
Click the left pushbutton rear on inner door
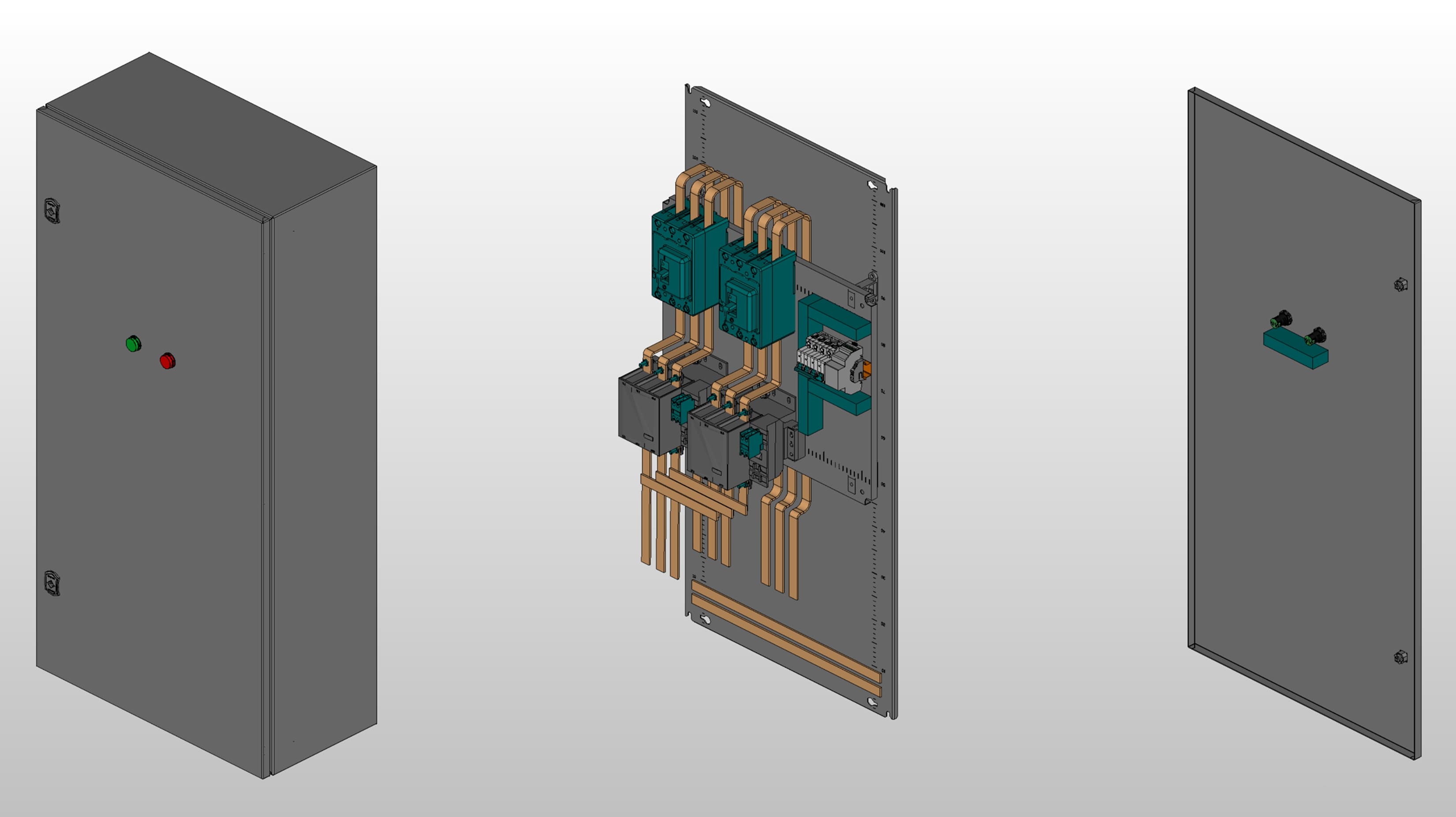point(1281,319)
